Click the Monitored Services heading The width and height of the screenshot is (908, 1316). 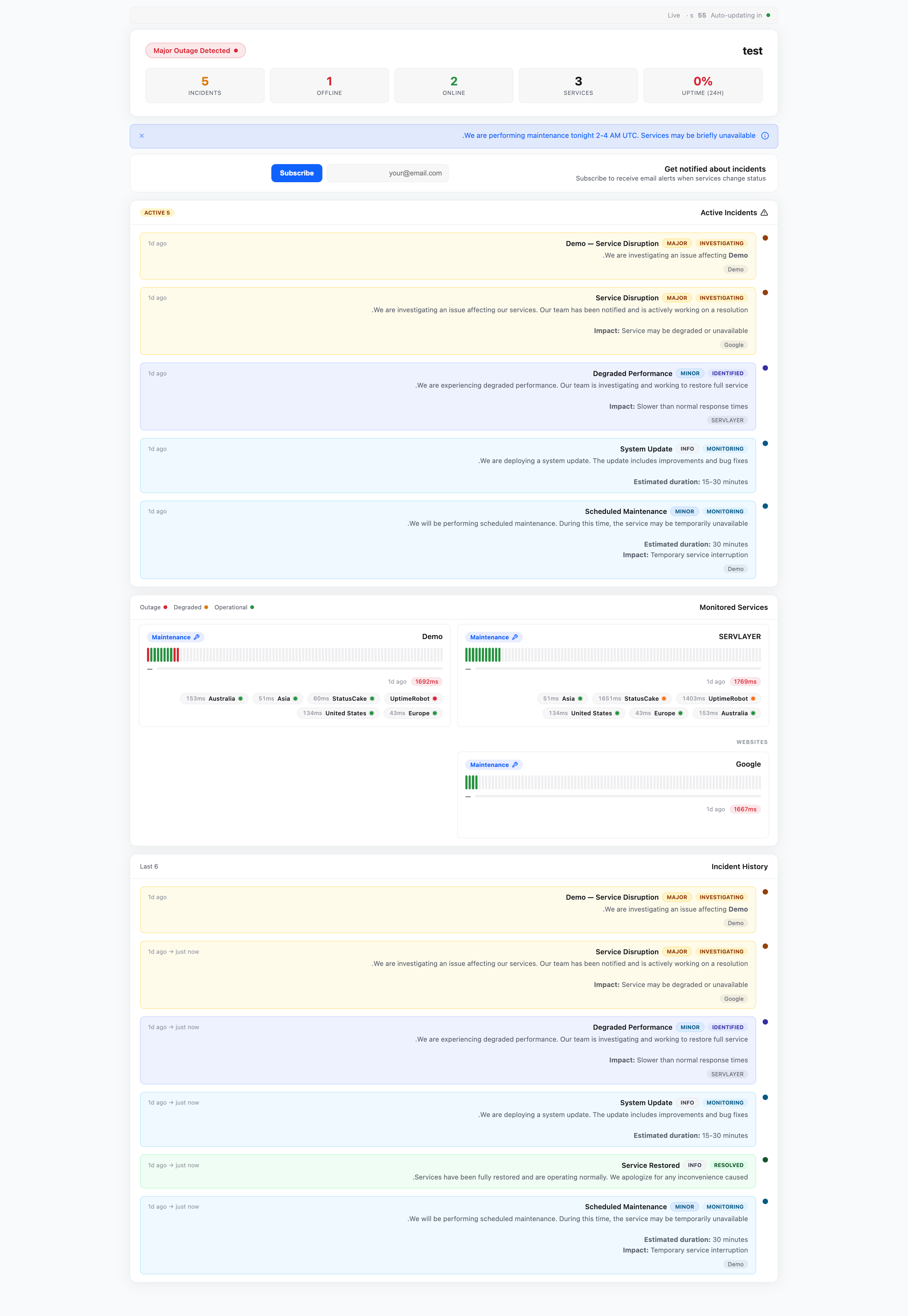[734, 608]
